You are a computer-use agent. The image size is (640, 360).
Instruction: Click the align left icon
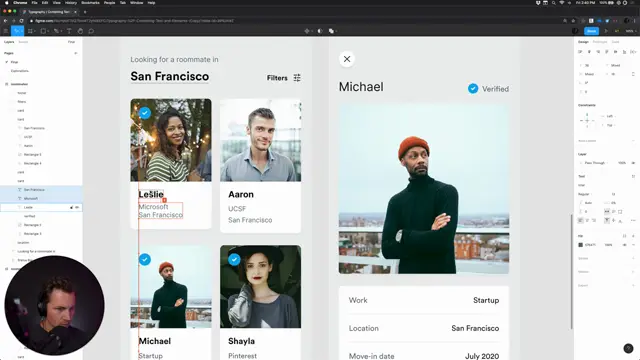pyautogui.click(x=580, y=52)
